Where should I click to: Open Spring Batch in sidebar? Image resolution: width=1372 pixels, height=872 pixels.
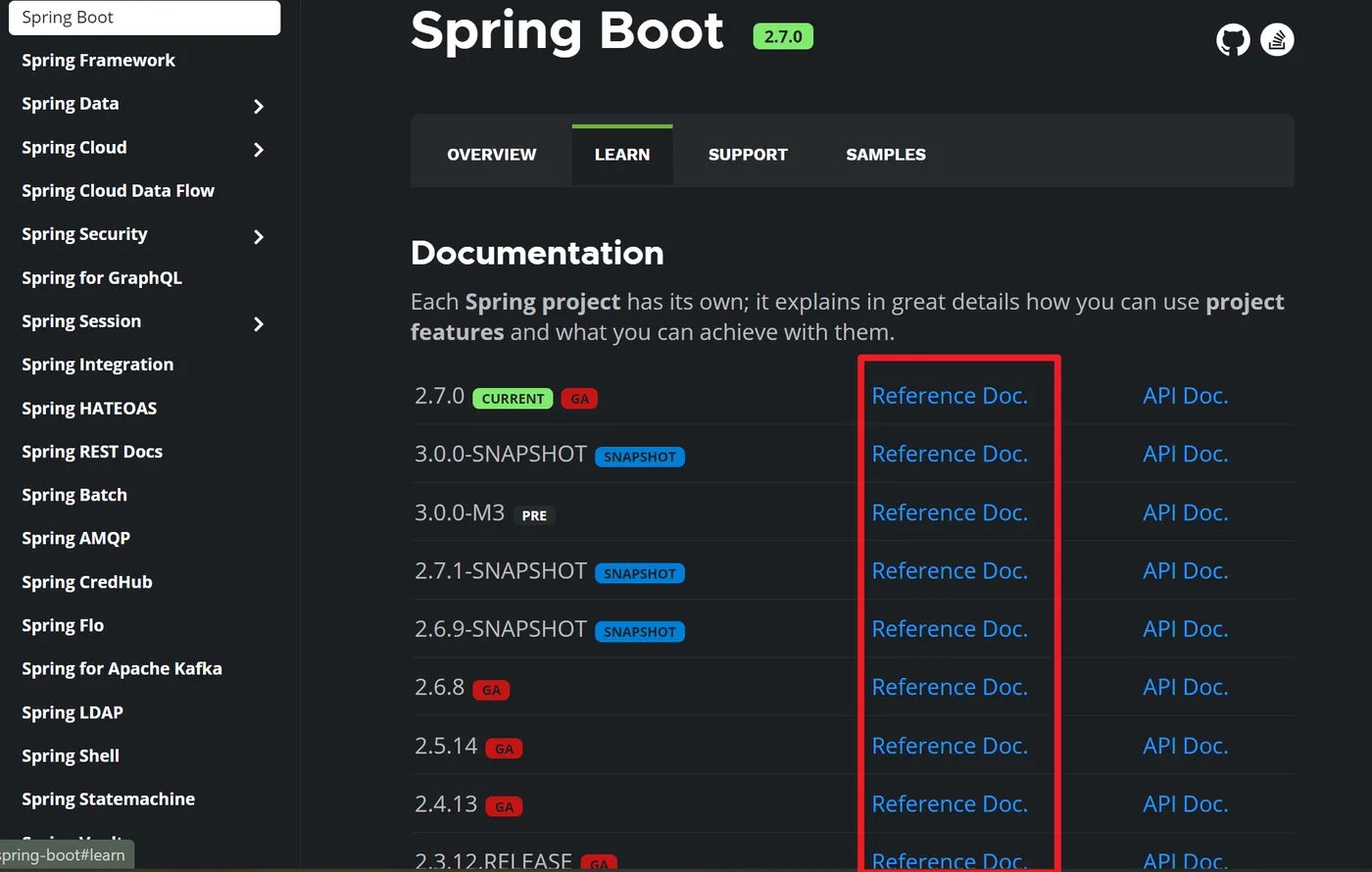tap(74, 495)
